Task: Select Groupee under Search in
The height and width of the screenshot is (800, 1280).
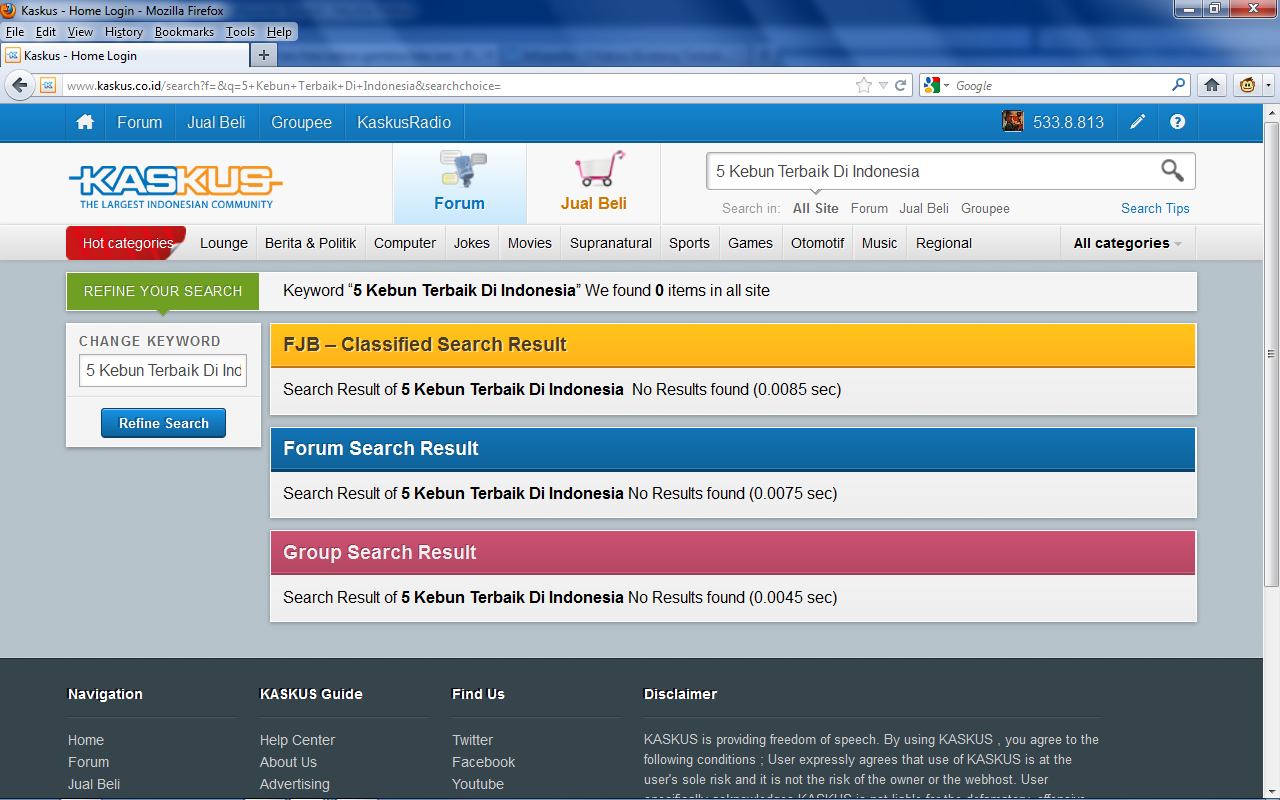Action: 985,208
